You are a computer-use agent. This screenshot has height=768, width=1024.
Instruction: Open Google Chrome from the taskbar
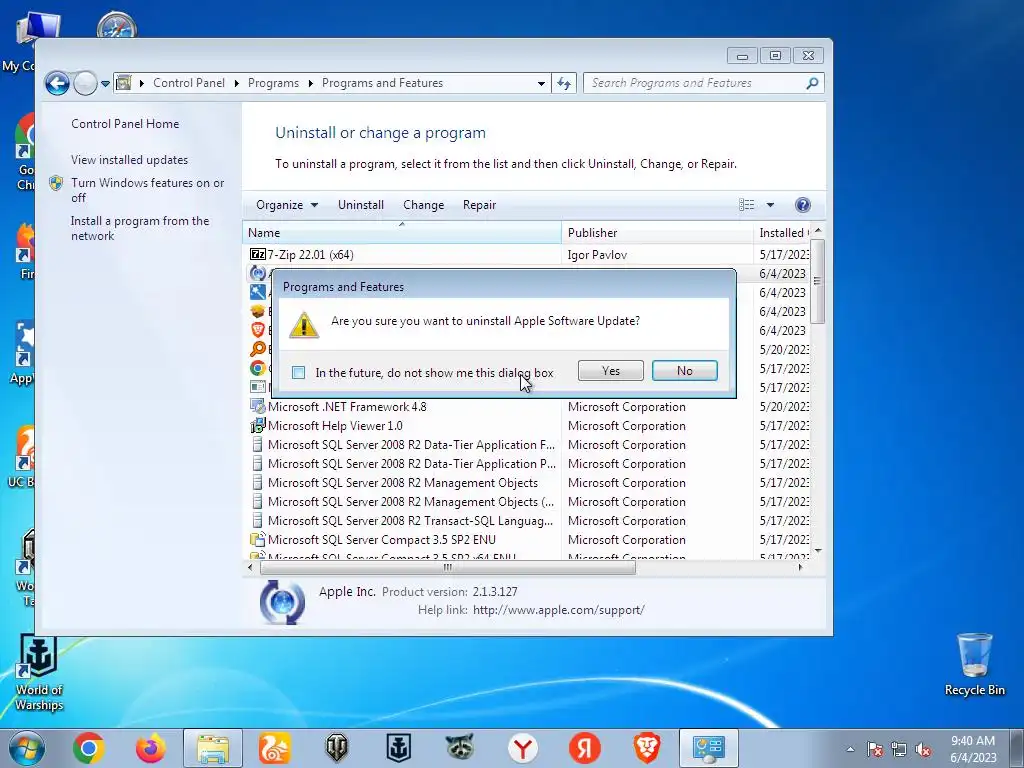89,748
